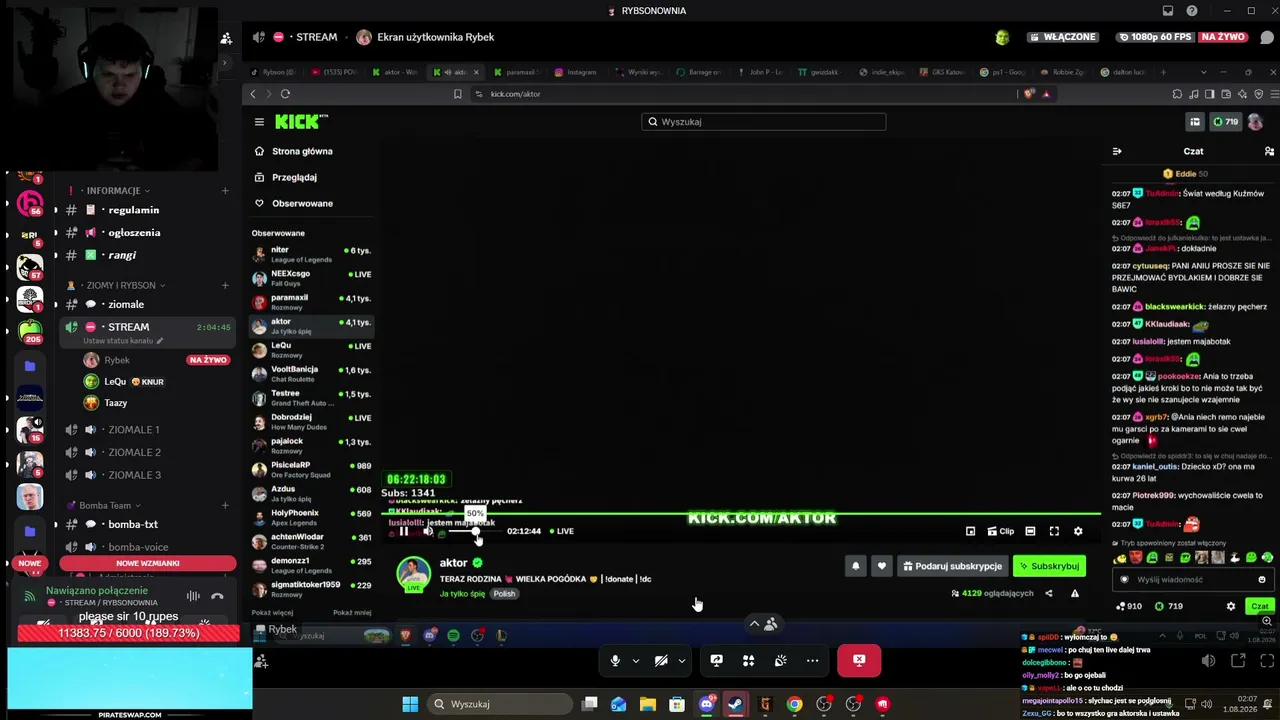This screenshot has height=720, width=1280.
Task: Enable notifications bell for aktor
Action: (x=856, y=566)
